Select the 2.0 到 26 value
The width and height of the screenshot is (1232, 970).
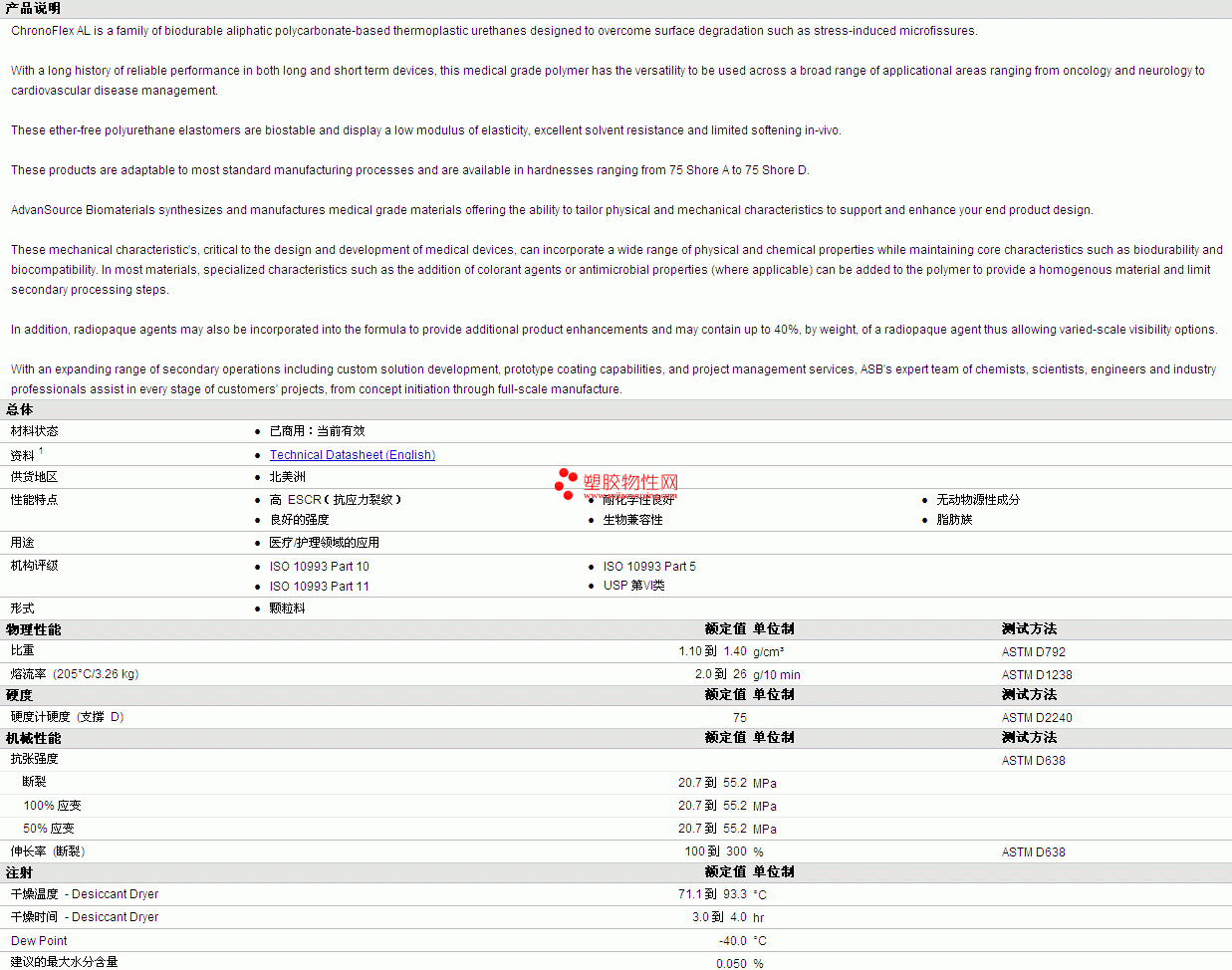[721, 674]
